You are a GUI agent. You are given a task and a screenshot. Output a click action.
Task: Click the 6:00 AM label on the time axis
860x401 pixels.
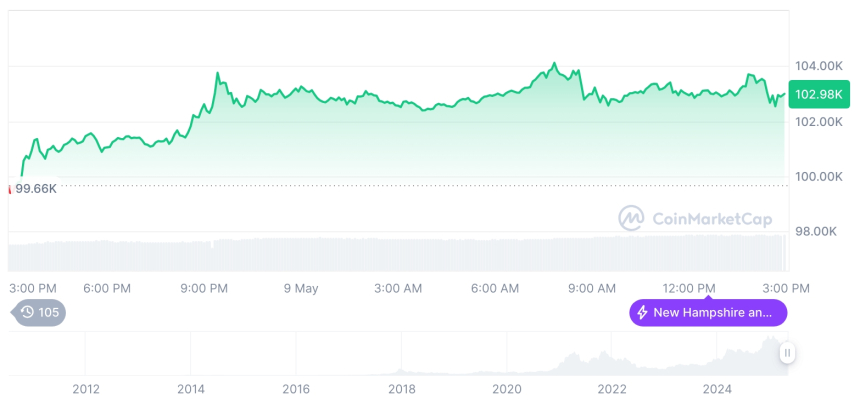(x=495, y=288)
